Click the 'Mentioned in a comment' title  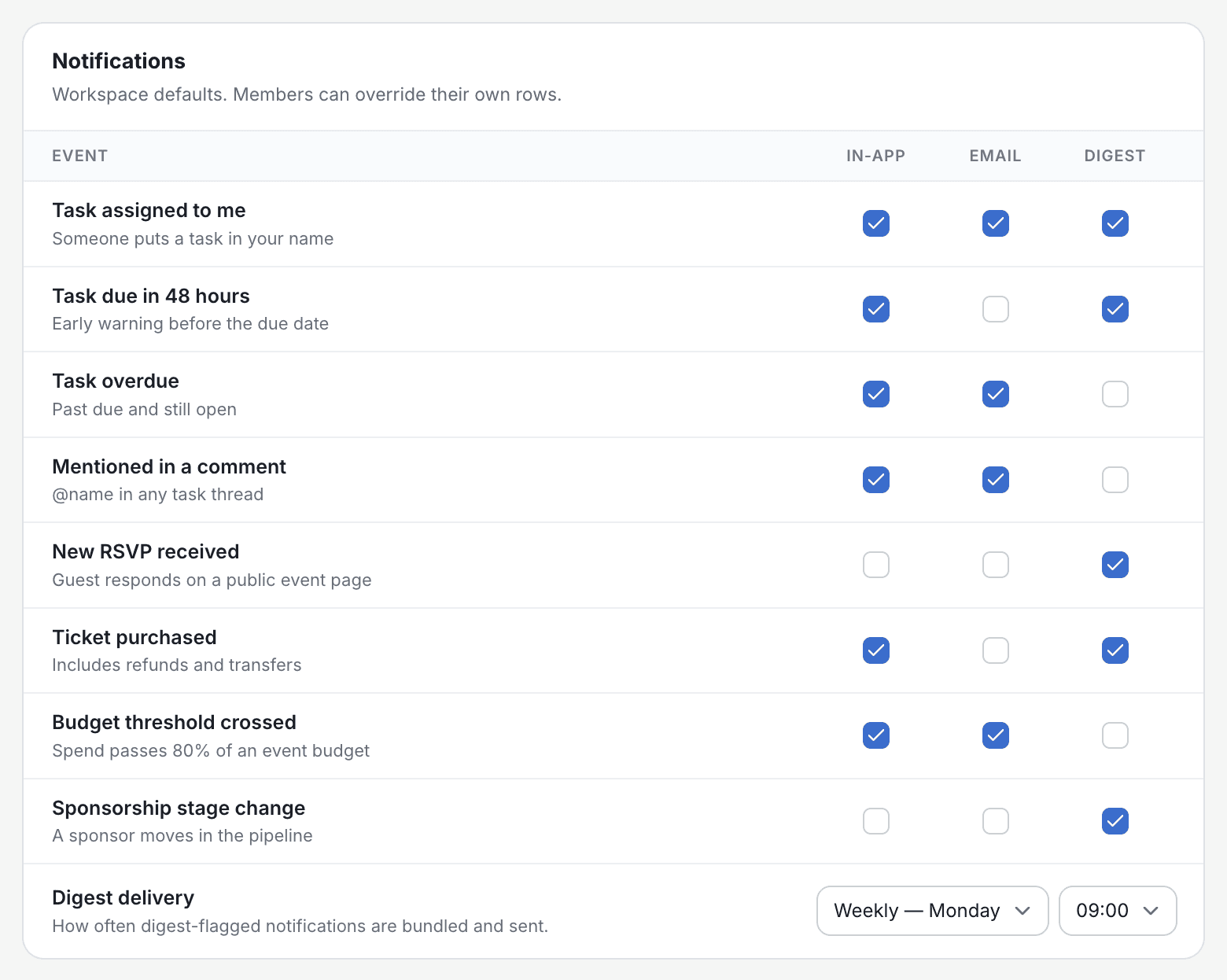(x=169, y=466)
